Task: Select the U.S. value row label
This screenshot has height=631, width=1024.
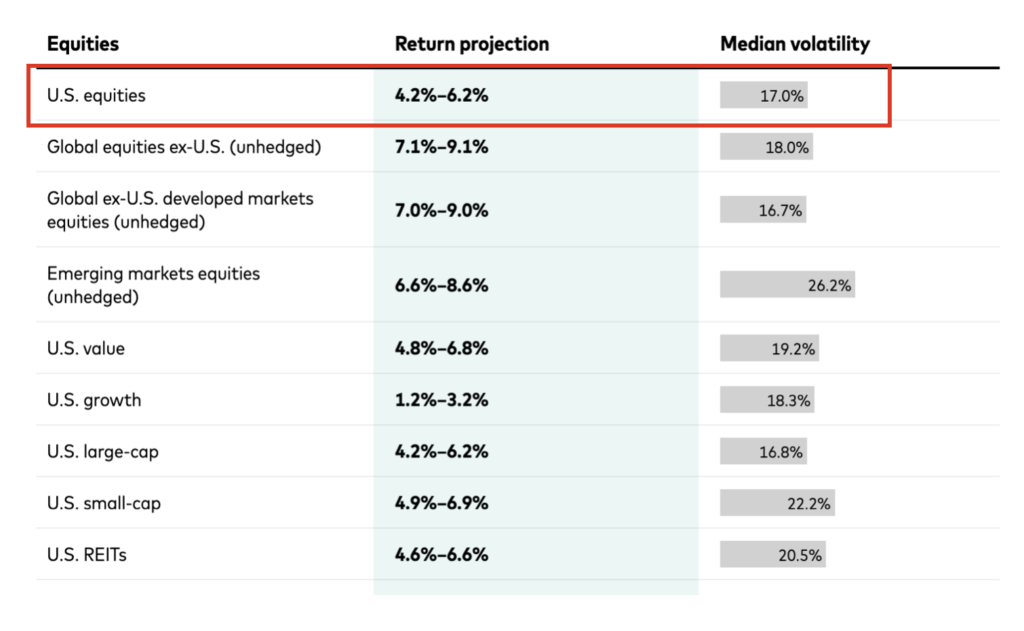Action: pos(86,349)
